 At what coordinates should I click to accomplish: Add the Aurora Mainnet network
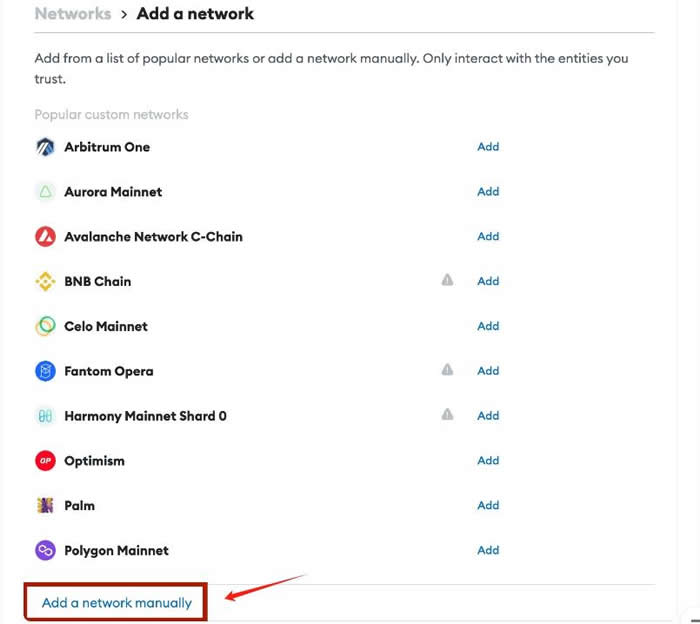(x=488, y=192)
